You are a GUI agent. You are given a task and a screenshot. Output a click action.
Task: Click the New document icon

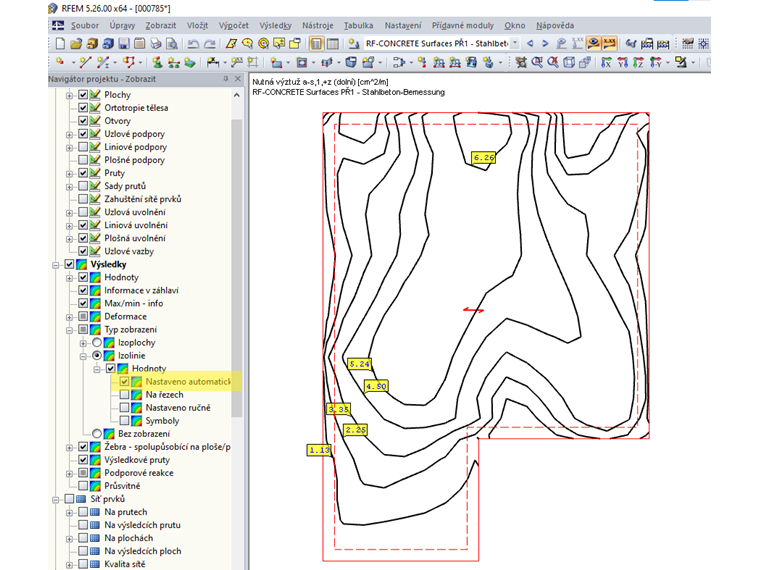pyautogui.click(x=60, y=44)
